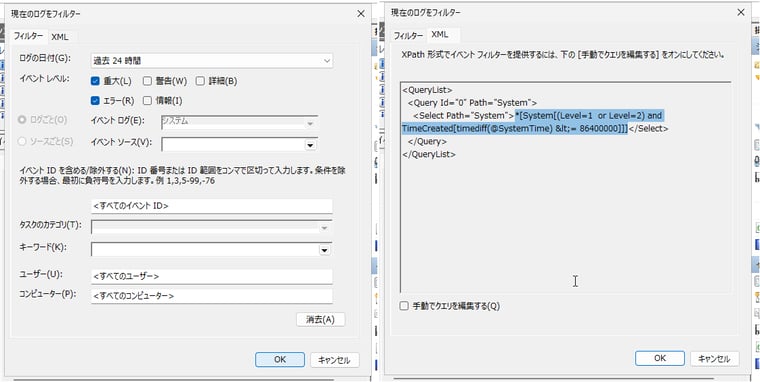Enable 詳細(B) event level checkbox
Screen dimensions: 760x382
200,81
